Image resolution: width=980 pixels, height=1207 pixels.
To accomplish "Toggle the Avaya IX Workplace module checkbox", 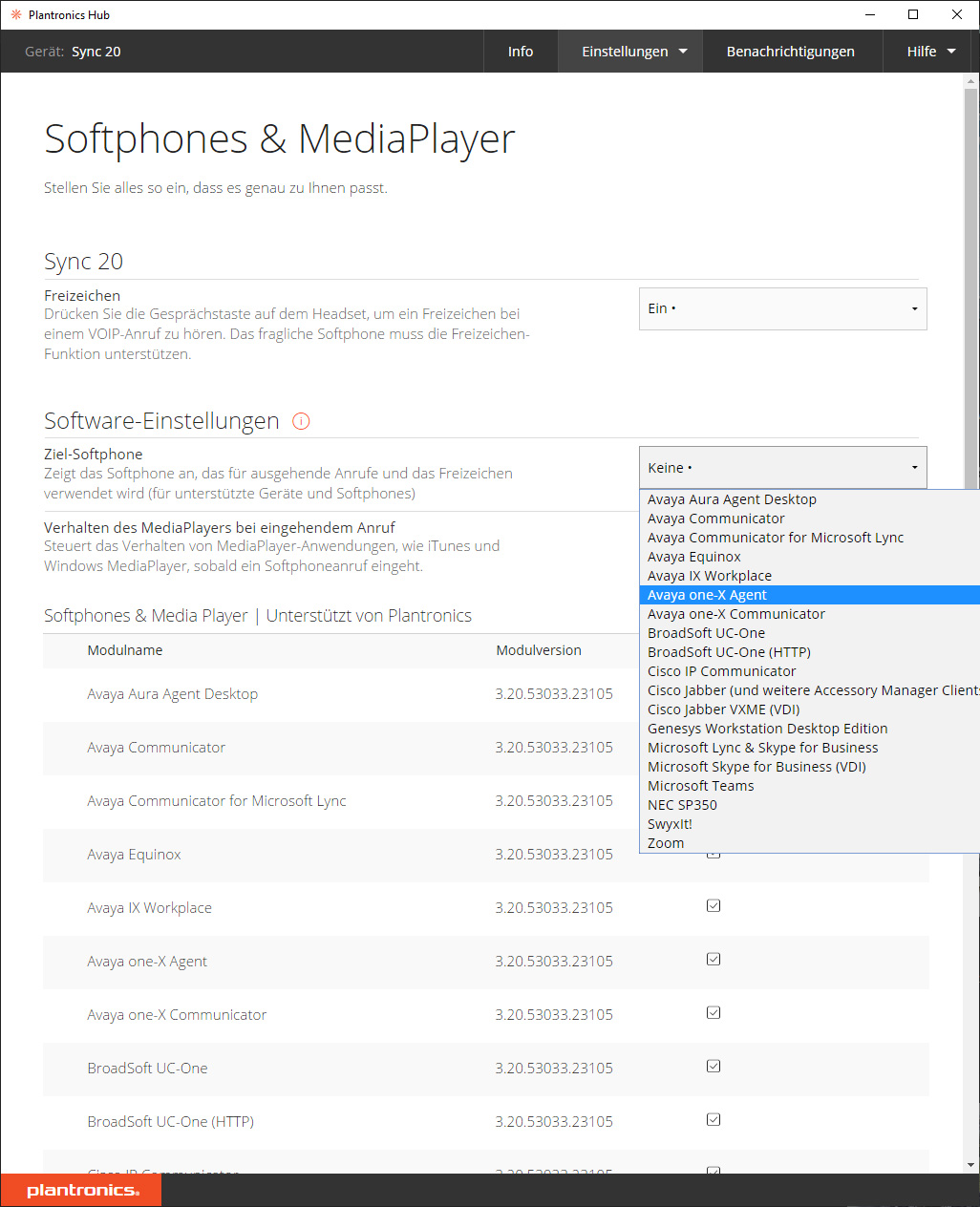I will coord(714,906).
